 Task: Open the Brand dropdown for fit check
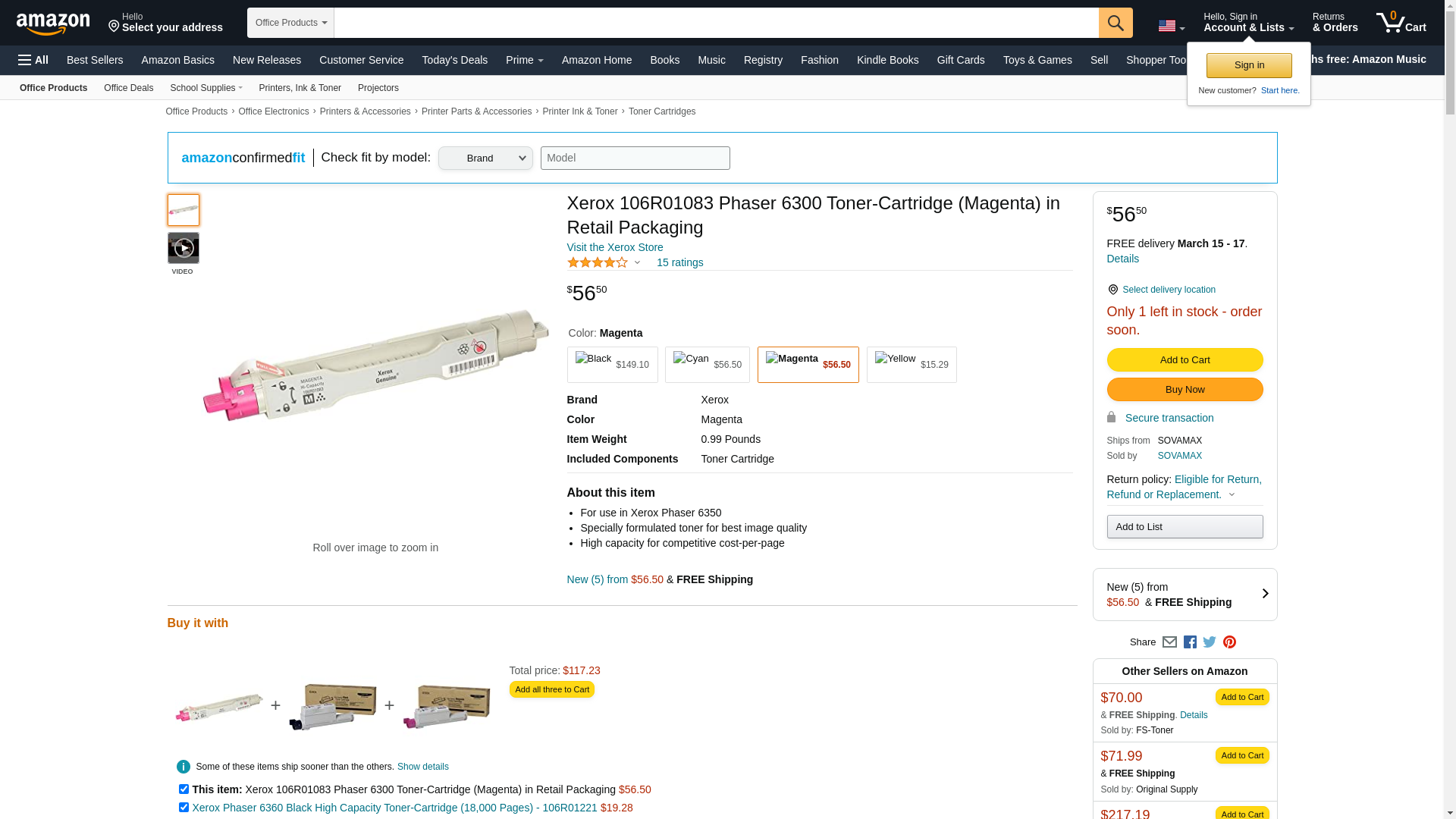click(x=485, y=158)
